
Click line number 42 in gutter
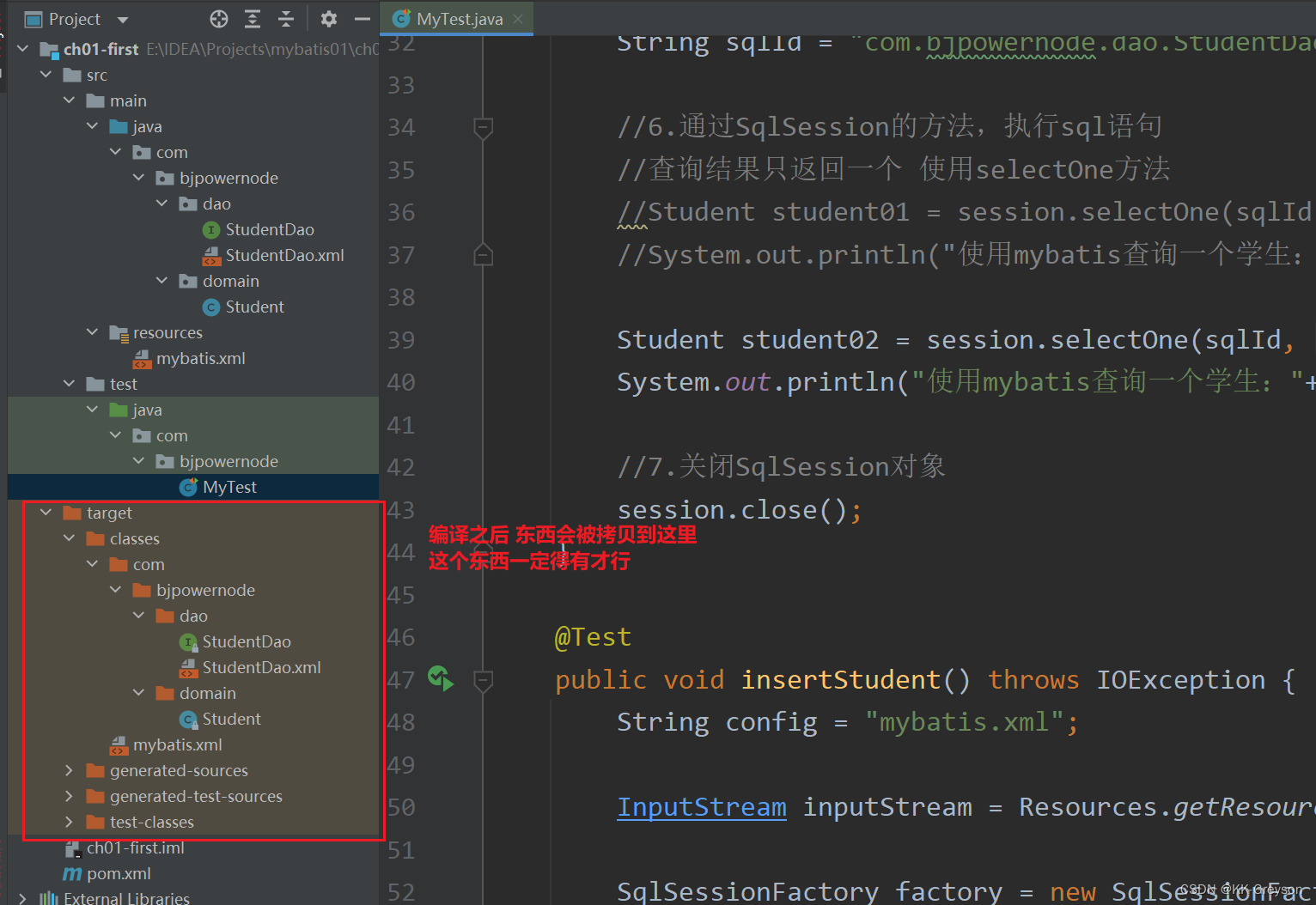401,467
